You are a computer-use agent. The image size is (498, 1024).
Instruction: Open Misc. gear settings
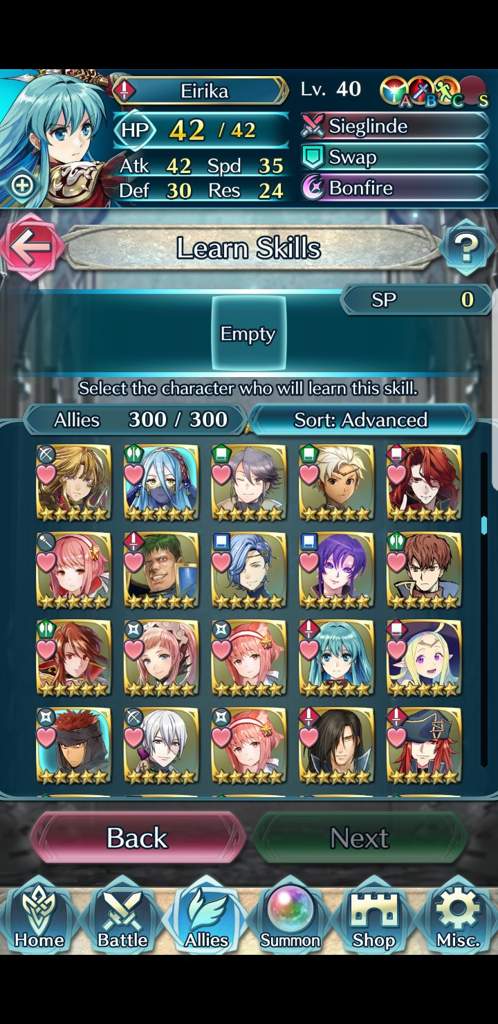(x=457, y=920)
